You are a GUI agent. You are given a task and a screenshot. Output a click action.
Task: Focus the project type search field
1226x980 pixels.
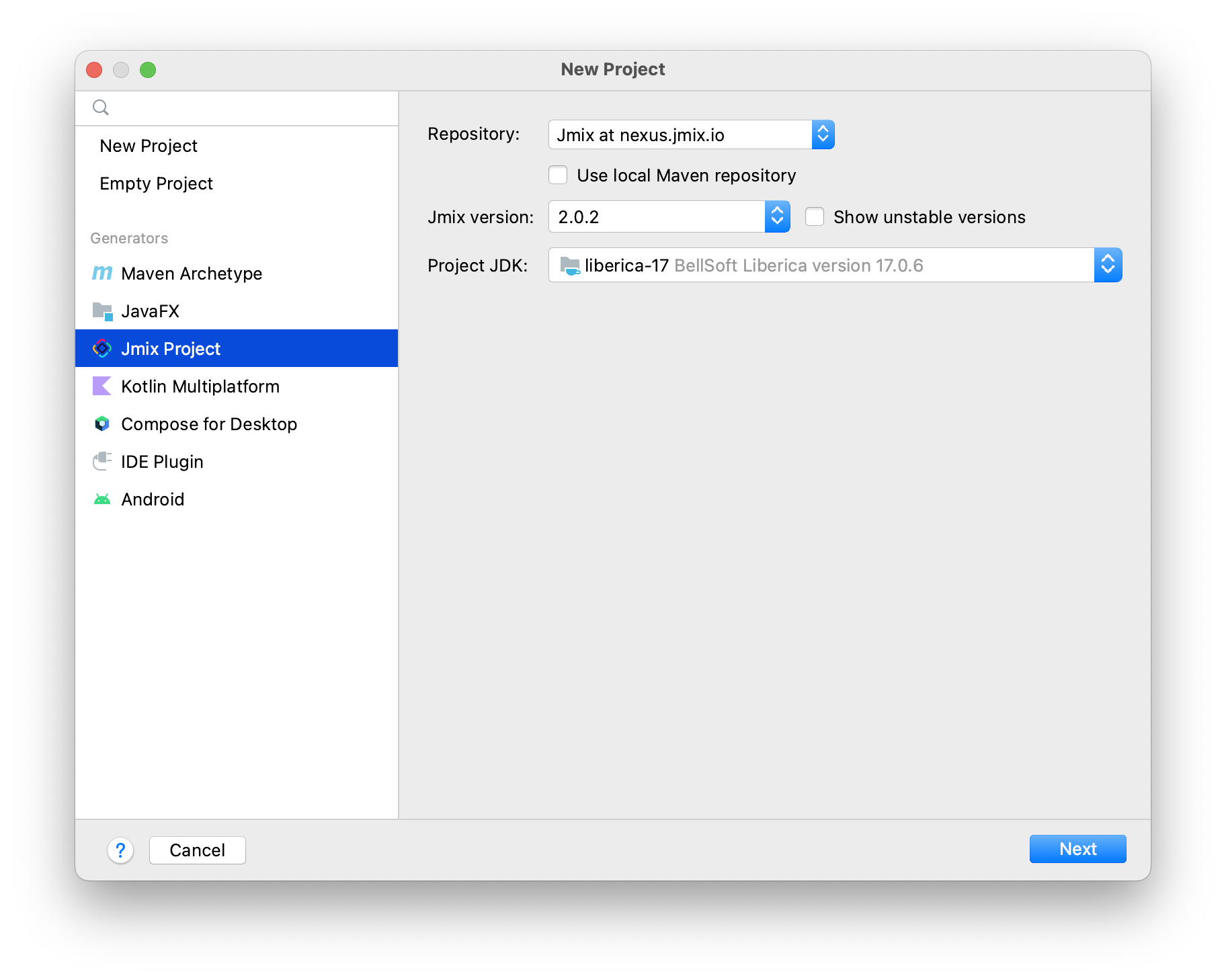coord(237,108)
